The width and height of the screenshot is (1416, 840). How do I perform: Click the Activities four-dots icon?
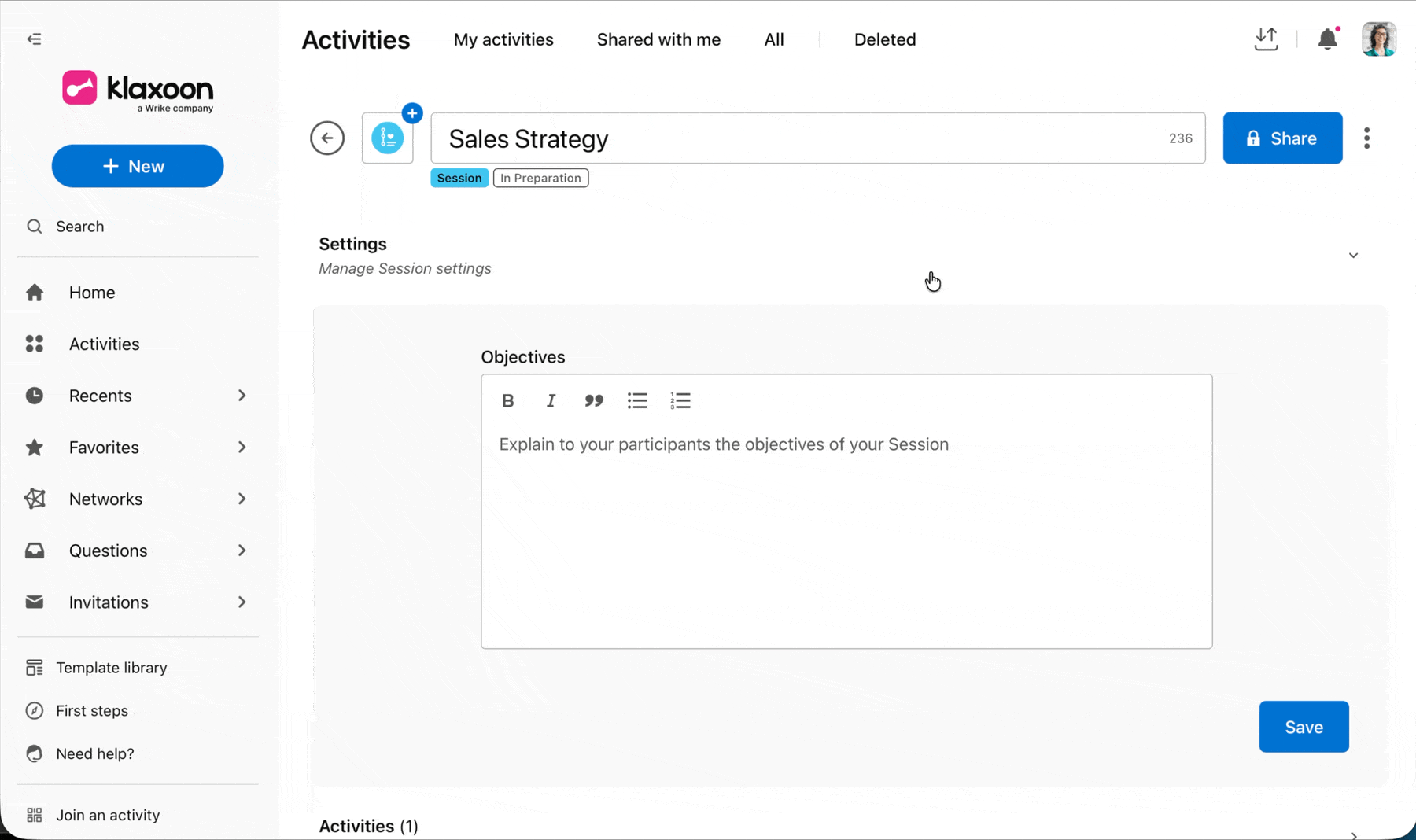[35, 344]
